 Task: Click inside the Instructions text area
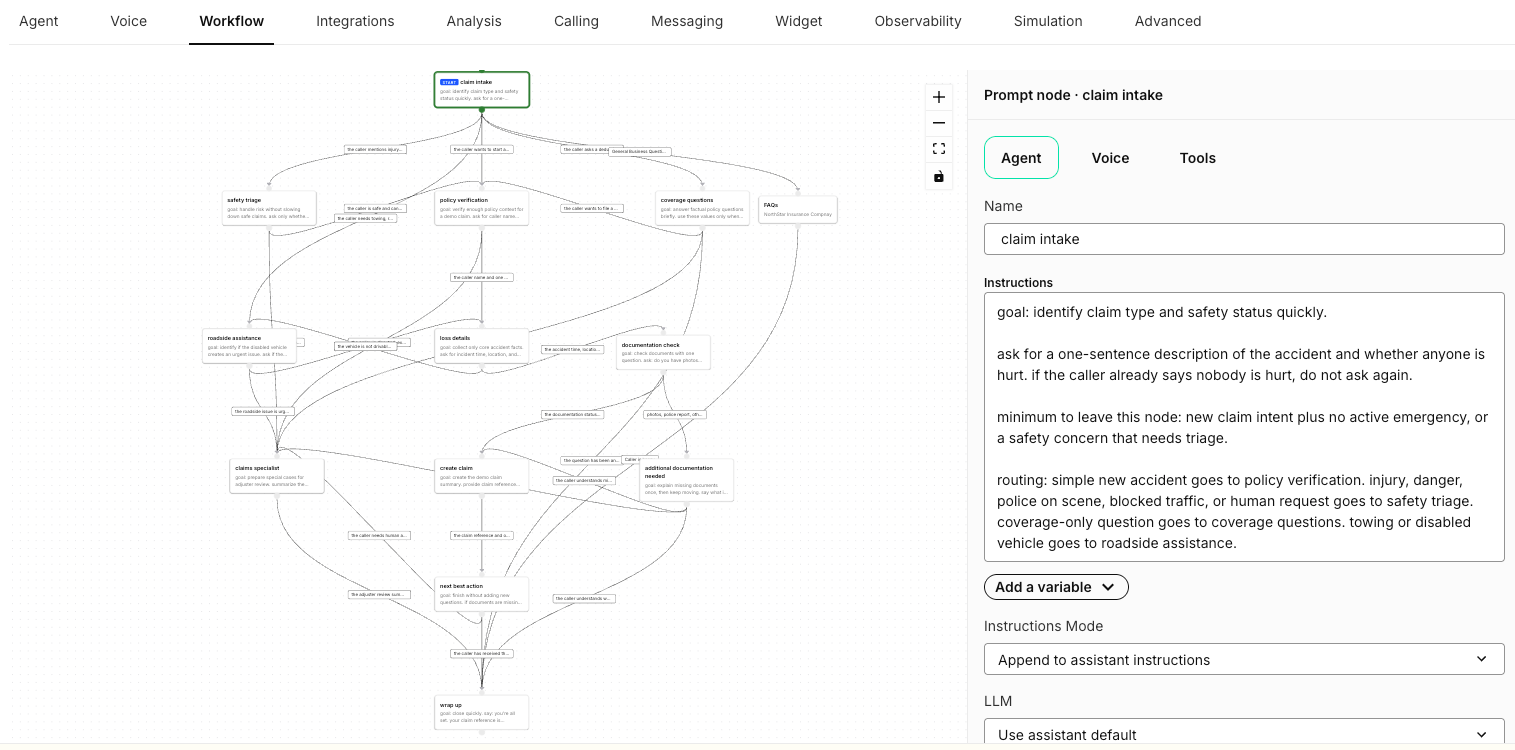(1244, 427)
